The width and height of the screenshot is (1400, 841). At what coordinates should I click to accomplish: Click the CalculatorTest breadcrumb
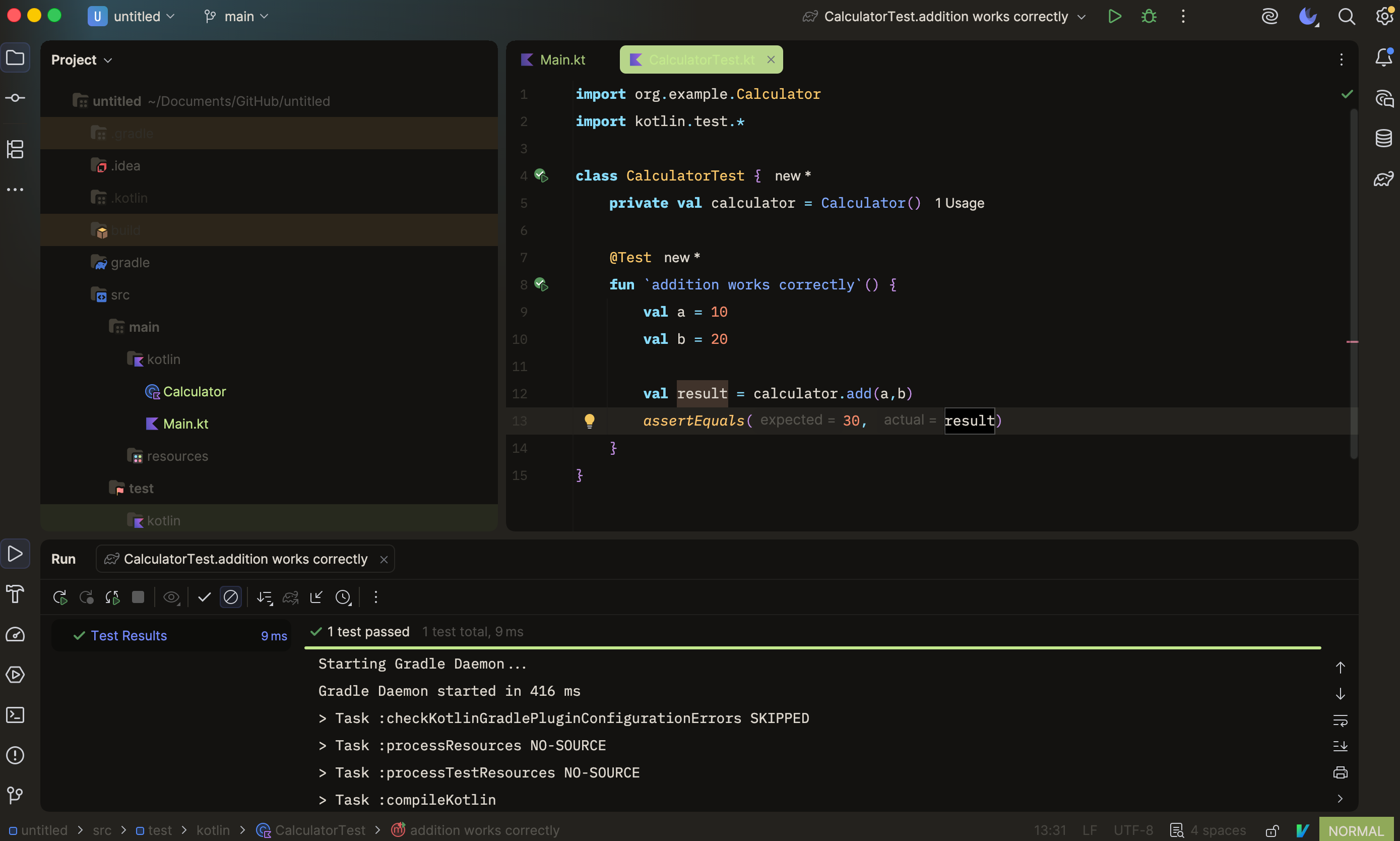point(311,831)
